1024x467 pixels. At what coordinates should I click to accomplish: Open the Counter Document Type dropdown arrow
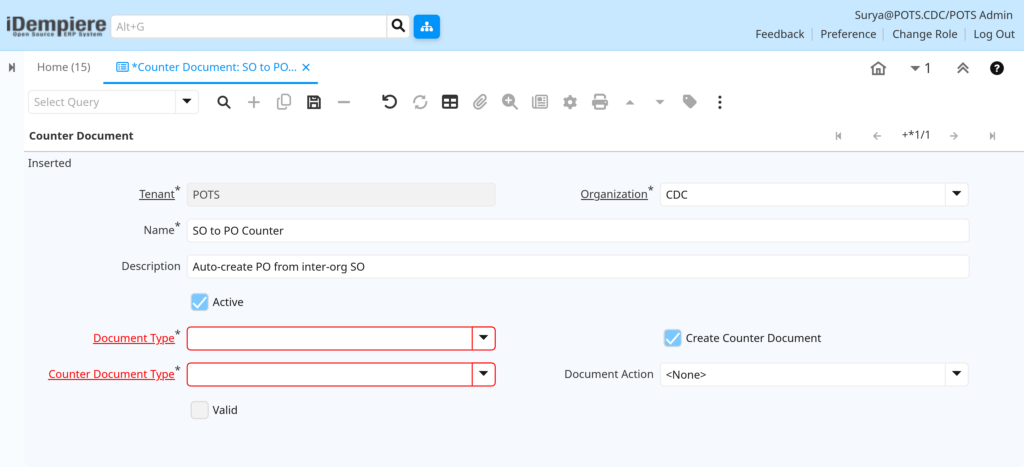[484, 374]
